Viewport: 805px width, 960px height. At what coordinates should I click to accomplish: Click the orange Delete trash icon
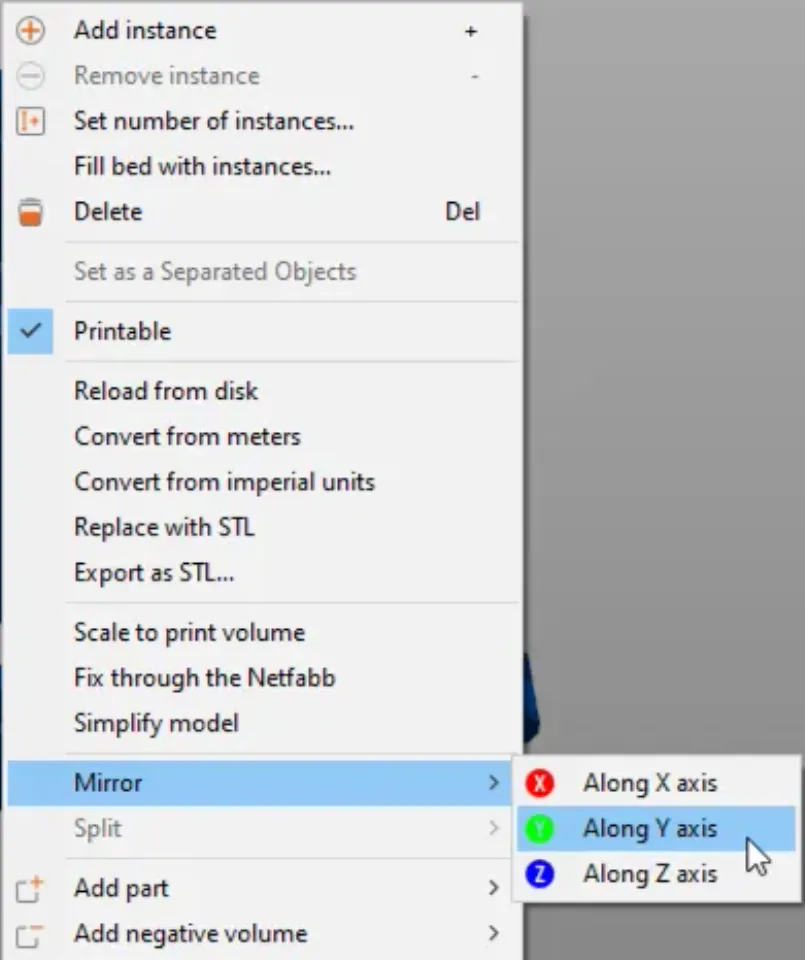click(x=31, y=212)
